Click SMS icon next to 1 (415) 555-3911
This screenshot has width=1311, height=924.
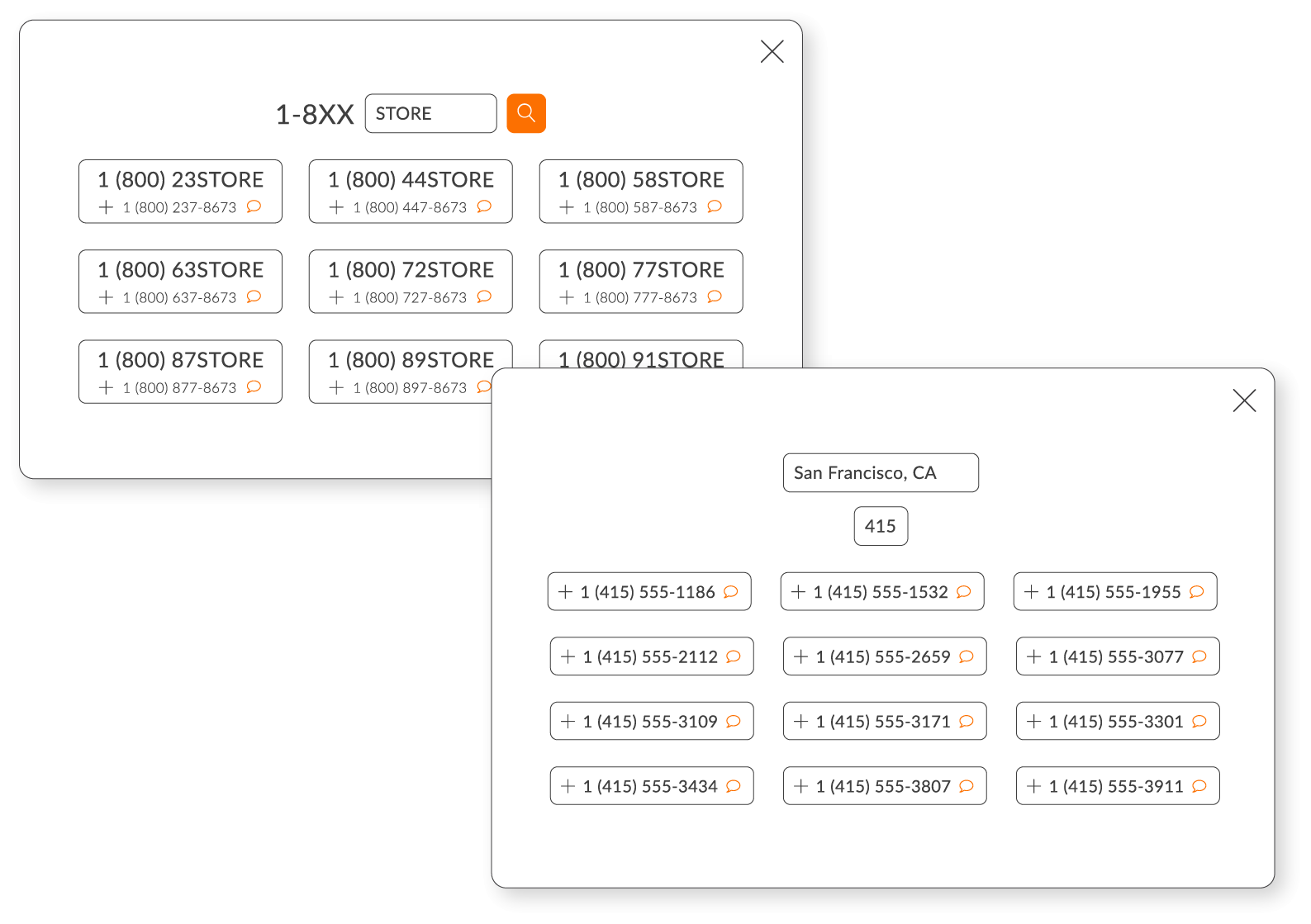pyautogui.click(x=1199, y=786)
